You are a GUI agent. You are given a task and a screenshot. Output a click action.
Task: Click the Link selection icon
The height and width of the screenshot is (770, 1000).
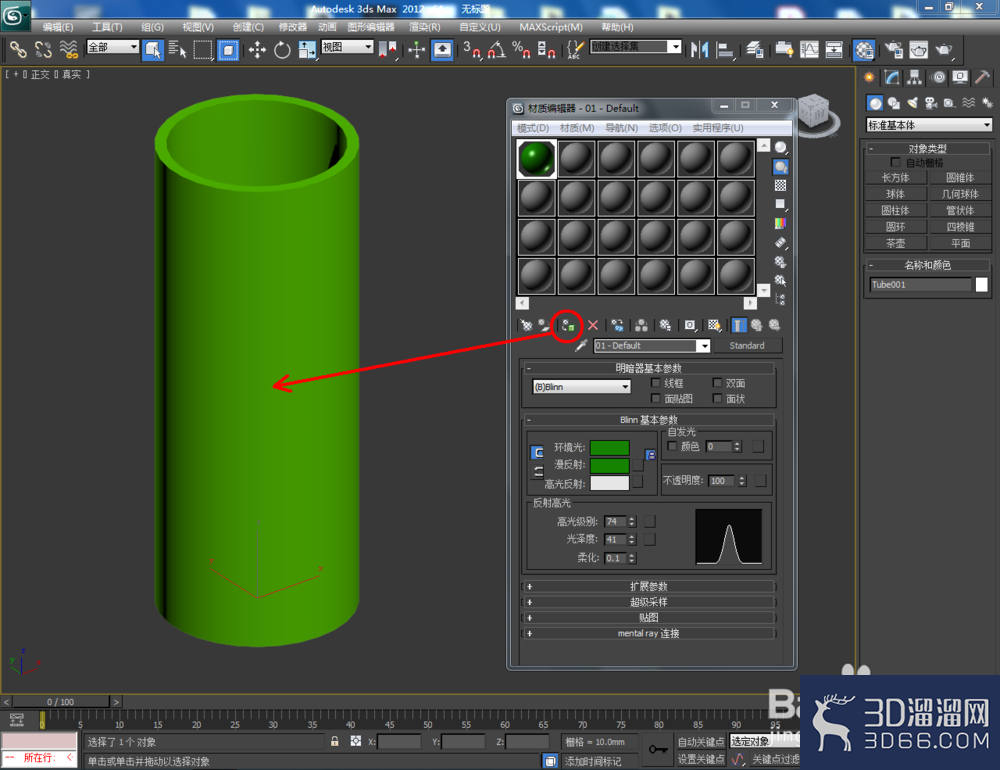click(x=18, y=50)
